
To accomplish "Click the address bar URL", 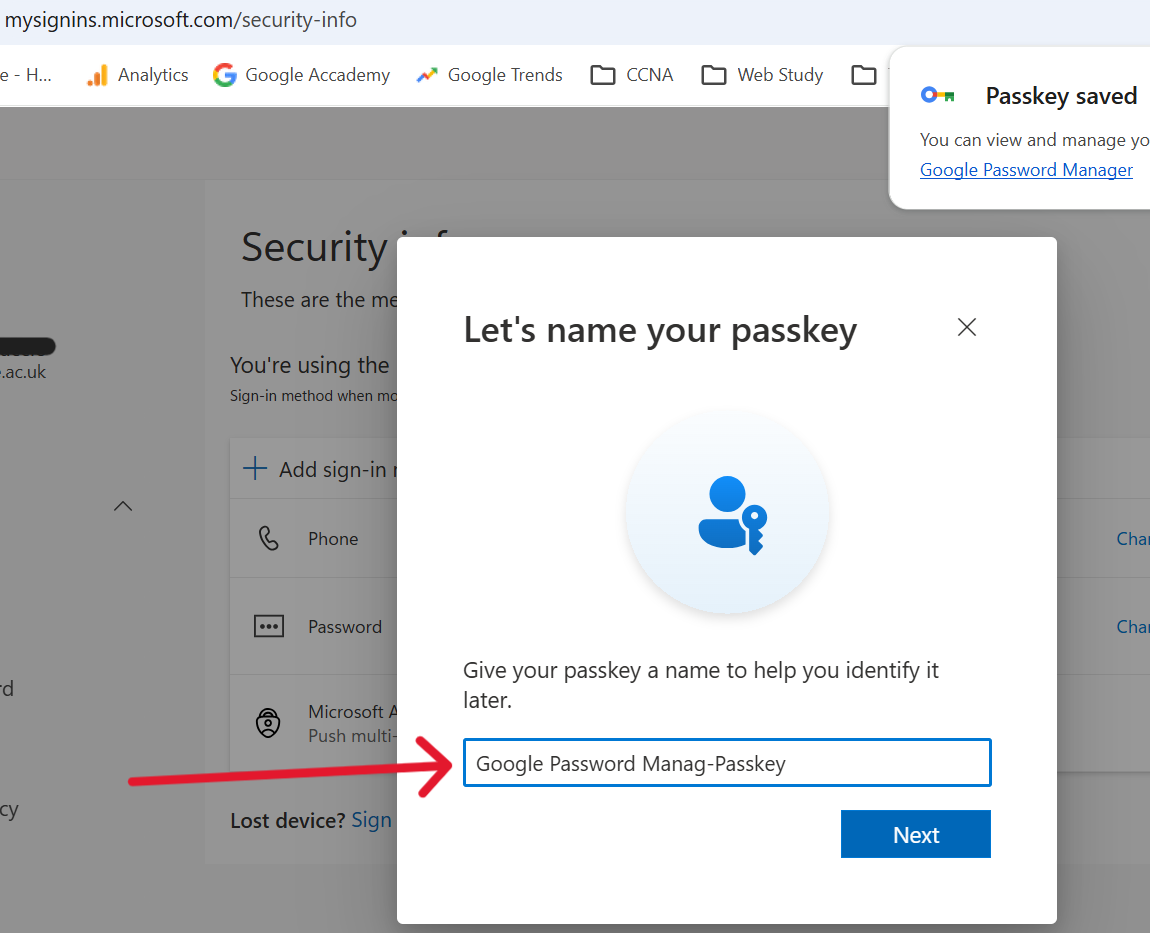I will 180,20.
